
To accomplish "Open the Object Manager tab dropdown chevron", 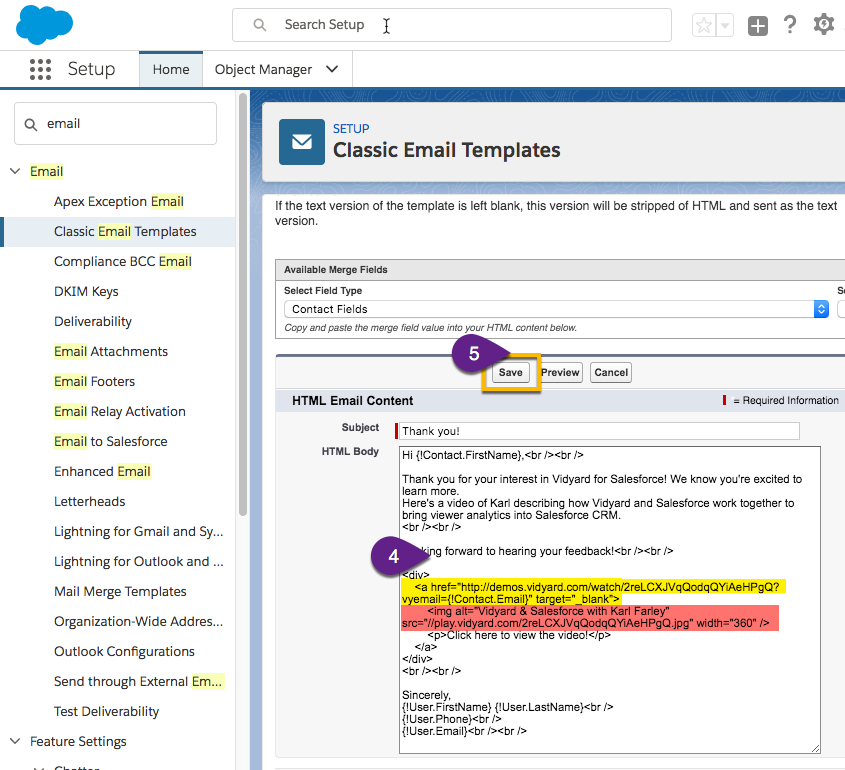I will pos(332,69).
